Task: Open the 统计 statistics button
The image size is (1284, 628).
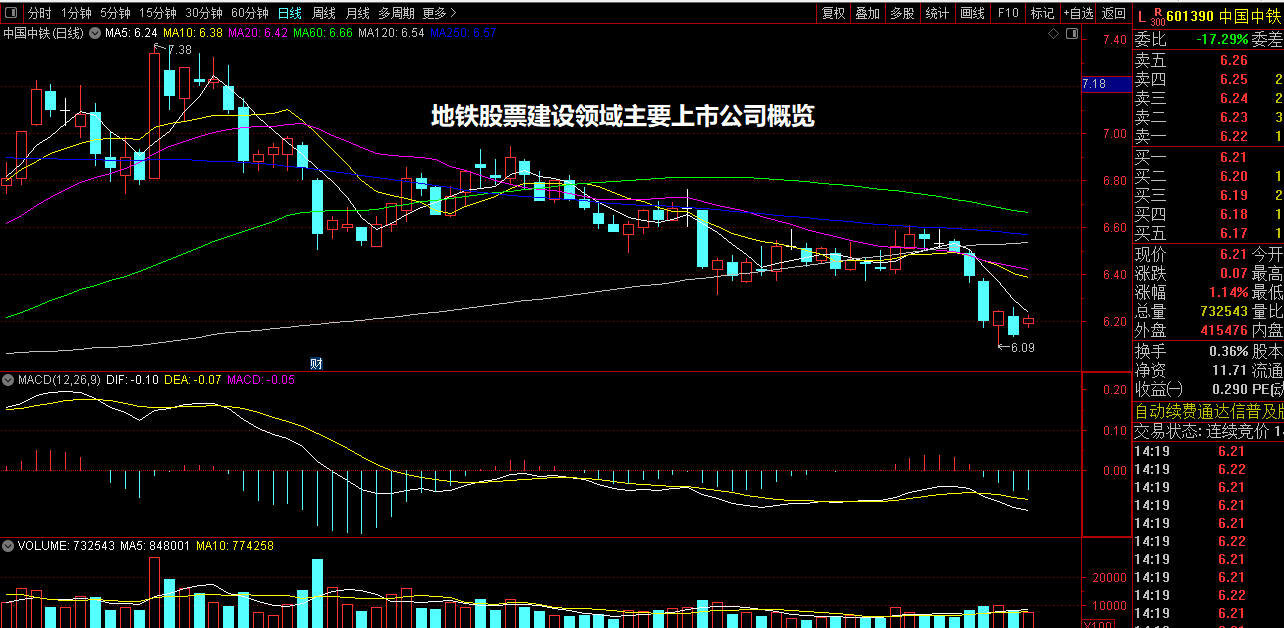Action: [x=937, y=13]
